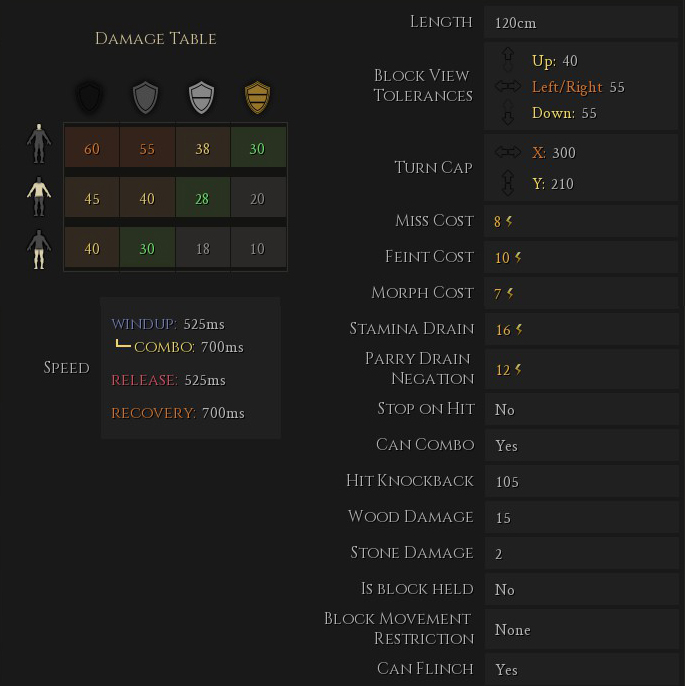Click the Left/Right block view arrow icon

click(x=508, y=87)
